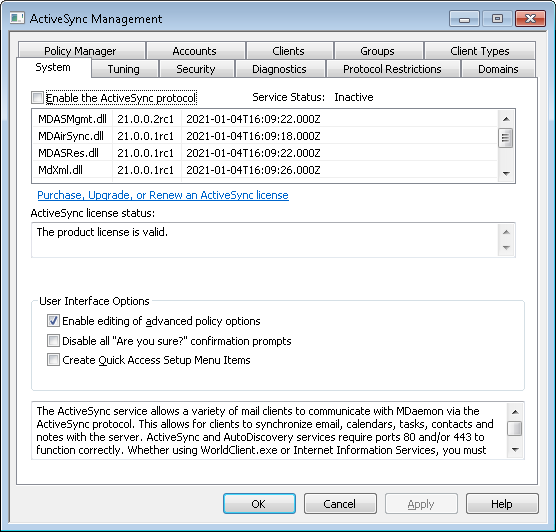
Task: Enable the ActiveSync protocol checkbox
Action: coord(37,98)
